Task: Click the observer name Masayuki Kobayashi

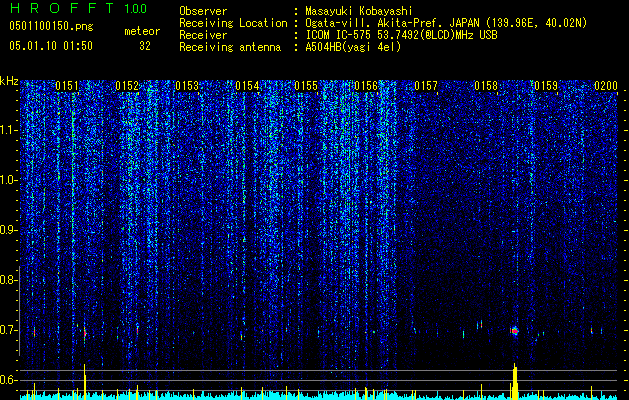Action: pyautogui.click(x=359, y=11)
